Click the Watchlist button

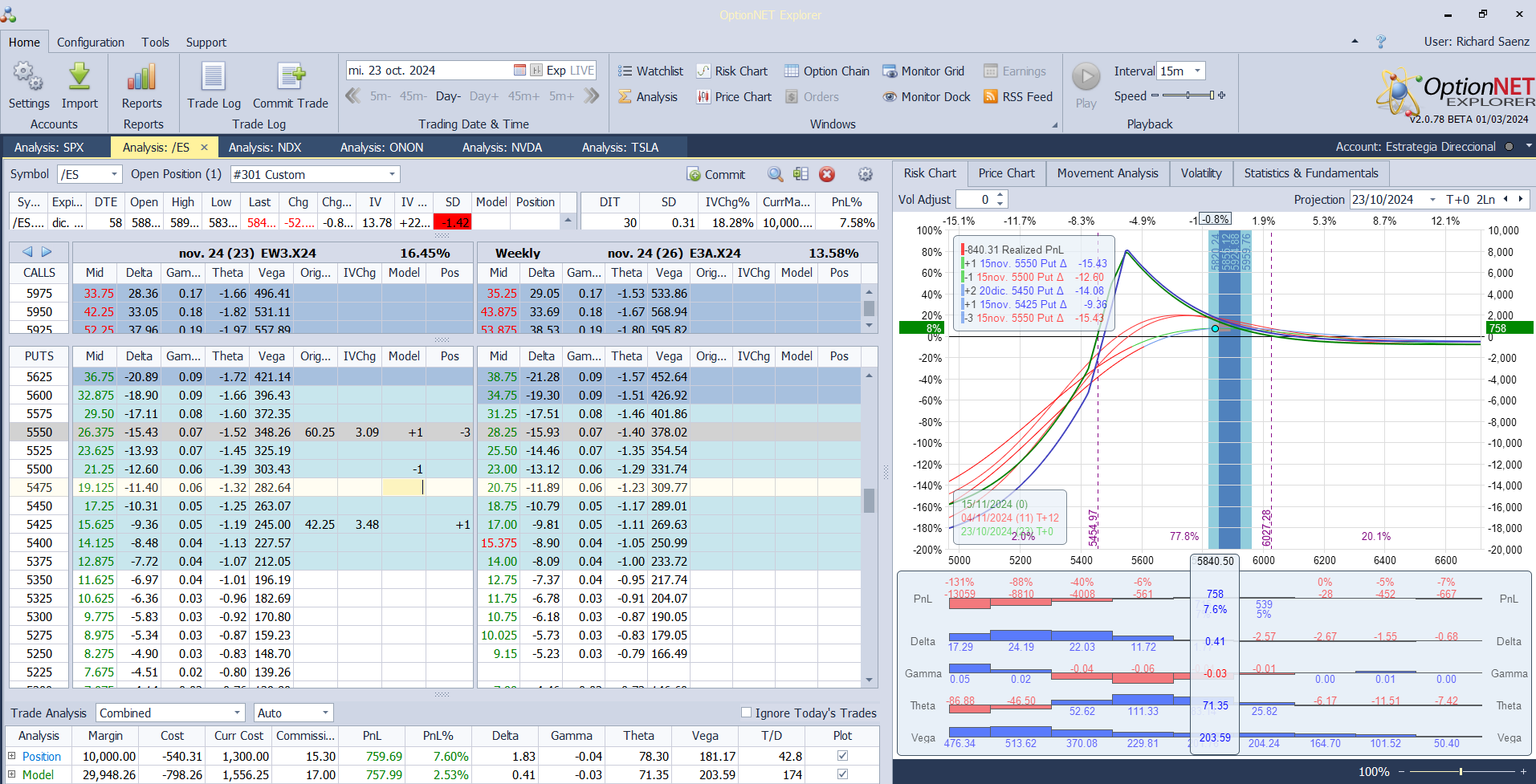(x=650, y=71)
